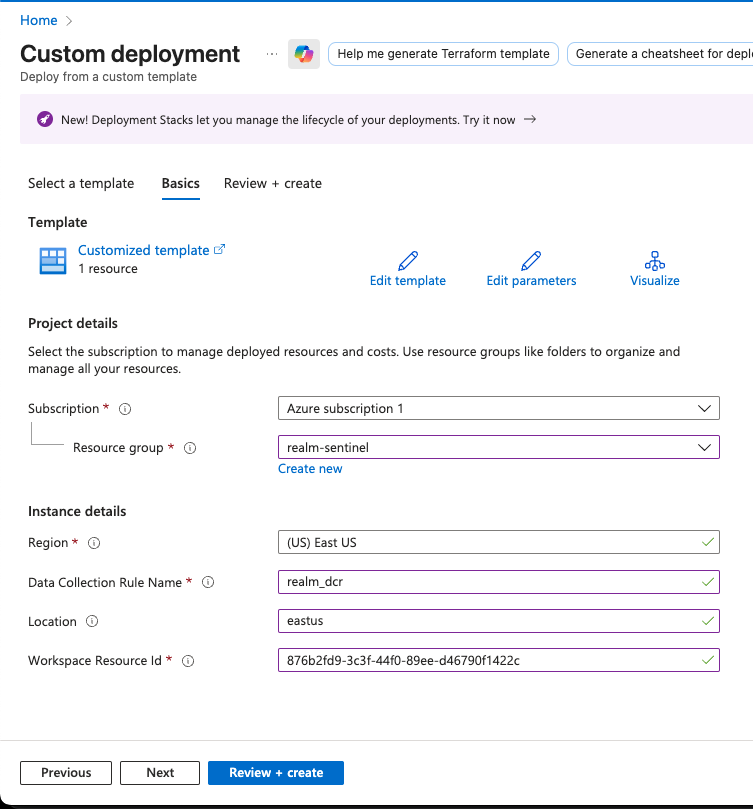Open the Customized template link
Image resolution: width=753 pixels, height=809 pixels.
tap(143, 250)
